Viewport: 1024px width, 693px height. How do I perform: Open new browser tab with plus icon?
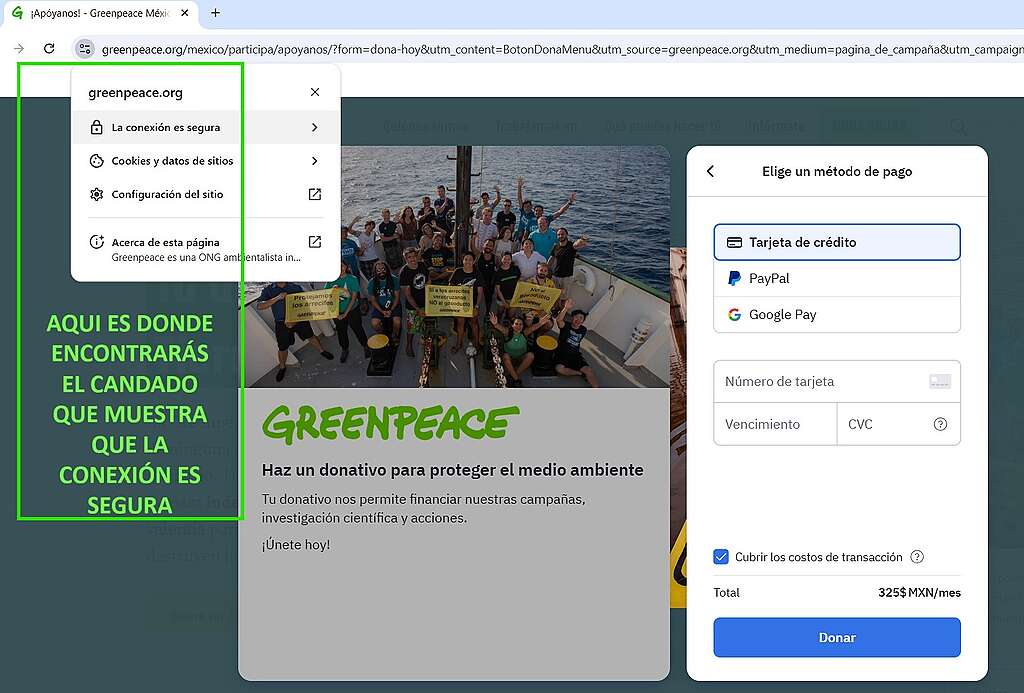pos(215,13)
